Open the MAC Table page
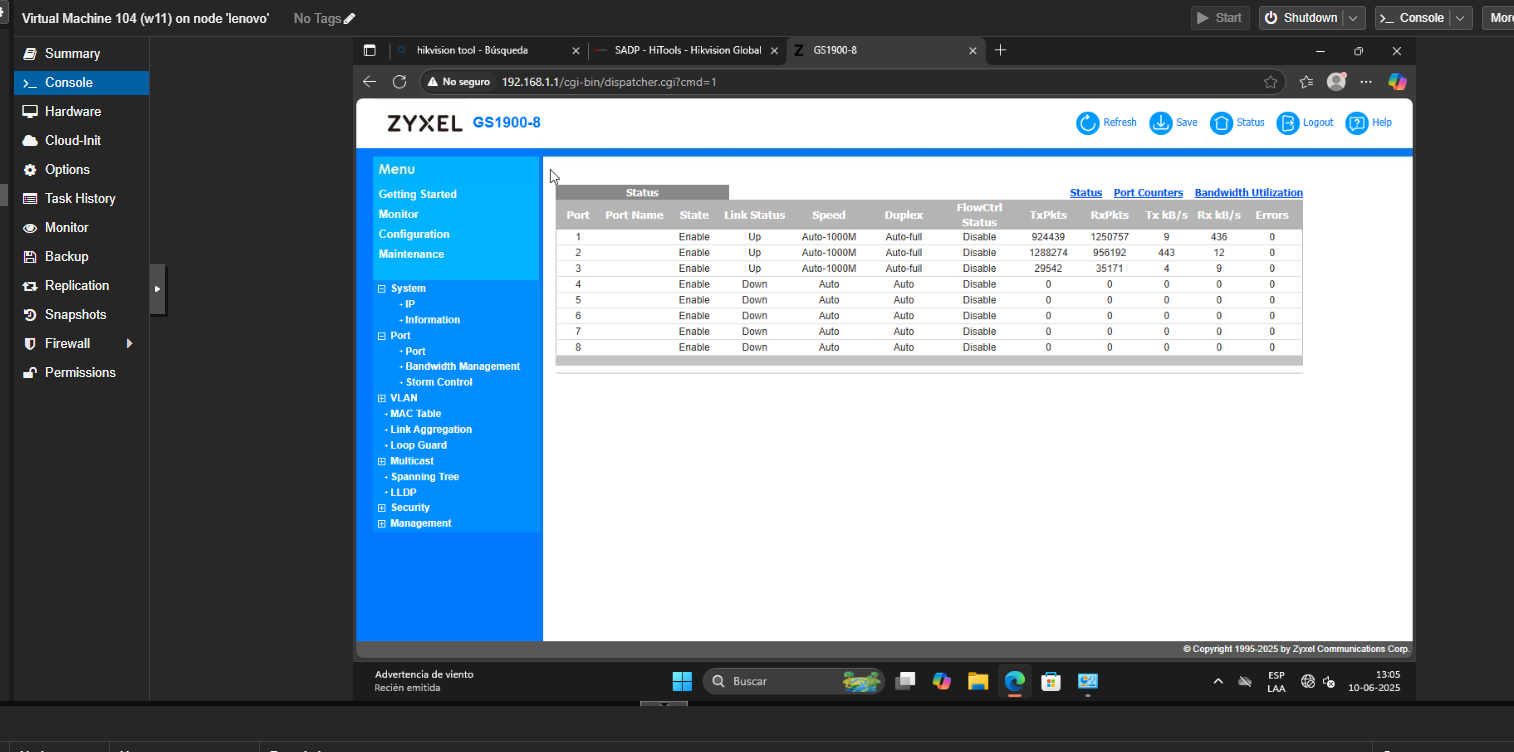Screen dimensions: 1514x752 pos(416,414)
